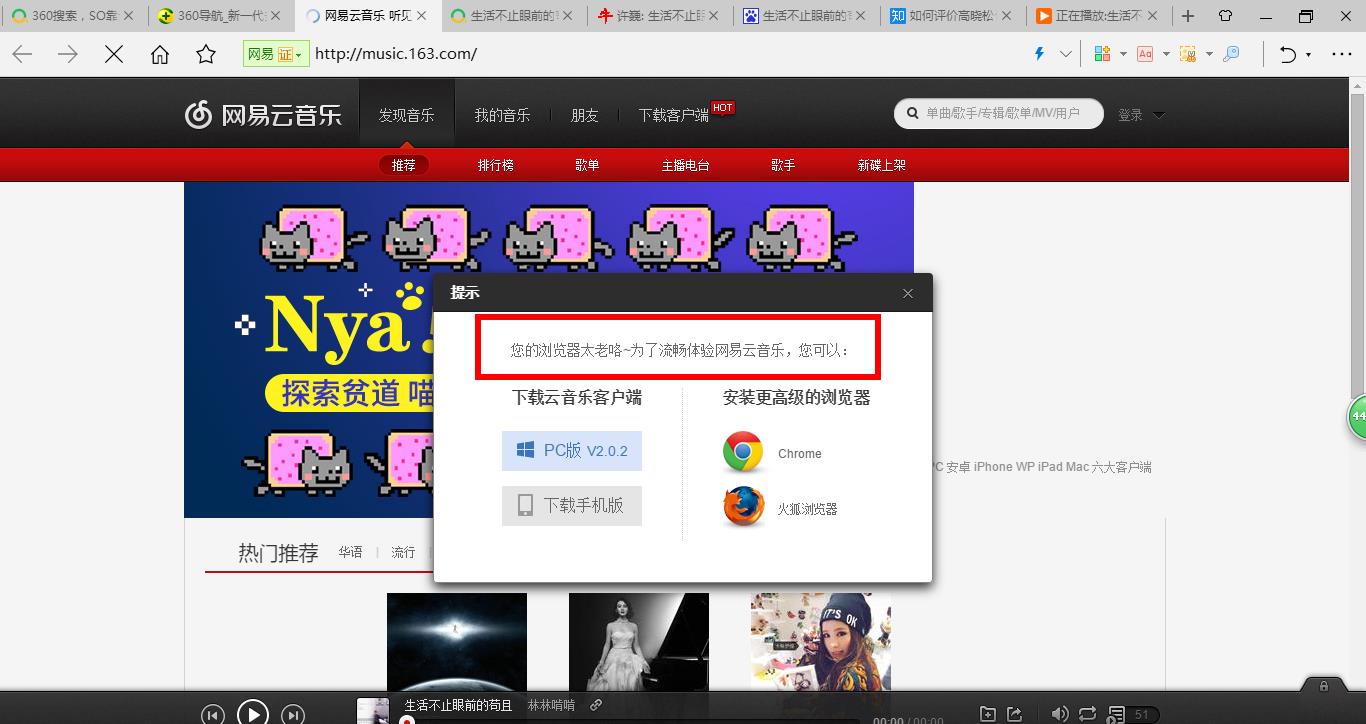Click the Firefox browser icon in dialog

[x=743, y=507]
